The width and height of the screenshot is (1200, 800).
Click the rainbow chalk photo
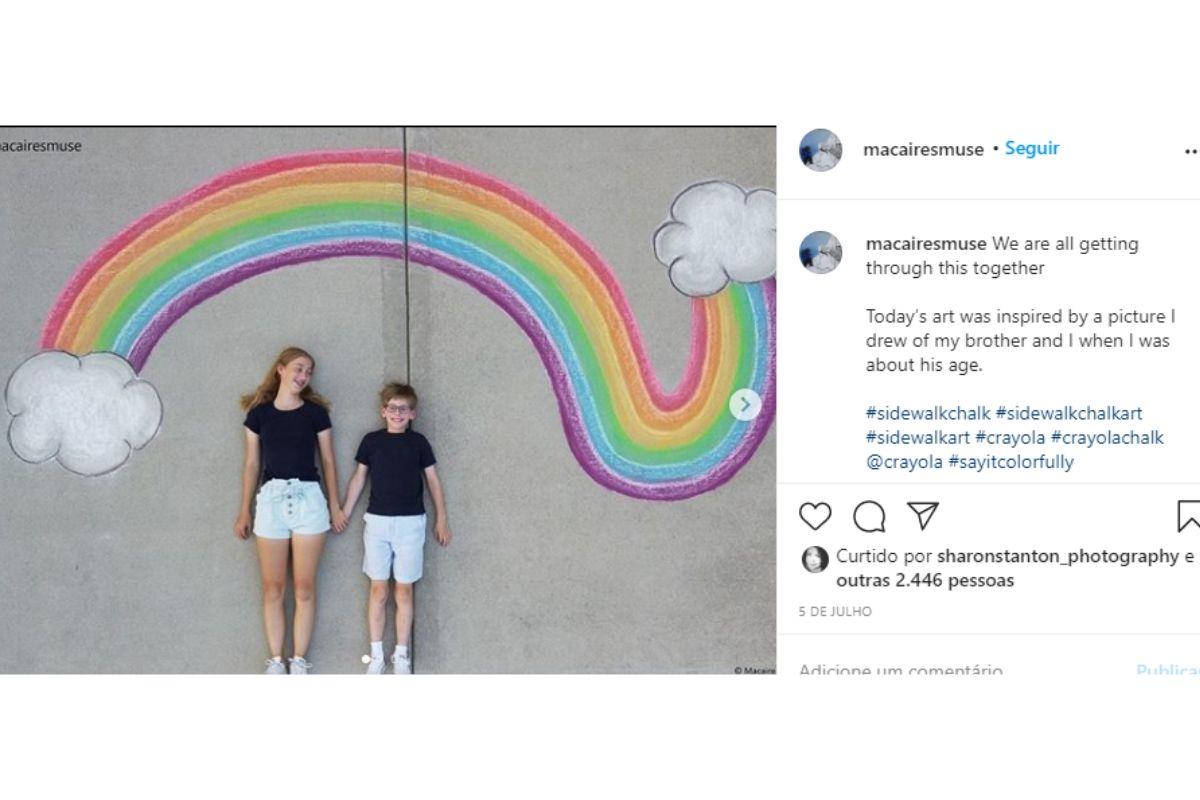[x=388, y=400]
